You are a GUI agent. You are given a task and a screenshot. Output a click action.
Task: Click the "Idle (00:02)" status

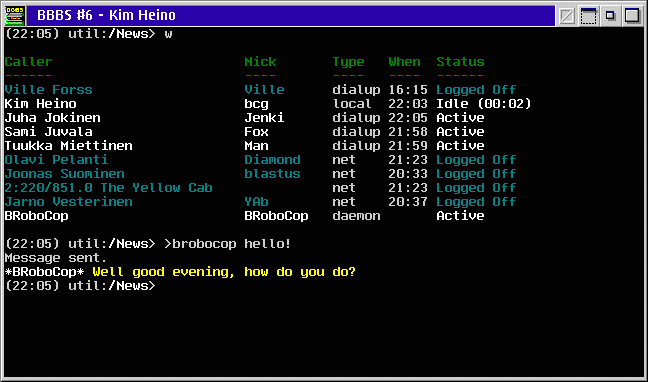coord(484,104)
